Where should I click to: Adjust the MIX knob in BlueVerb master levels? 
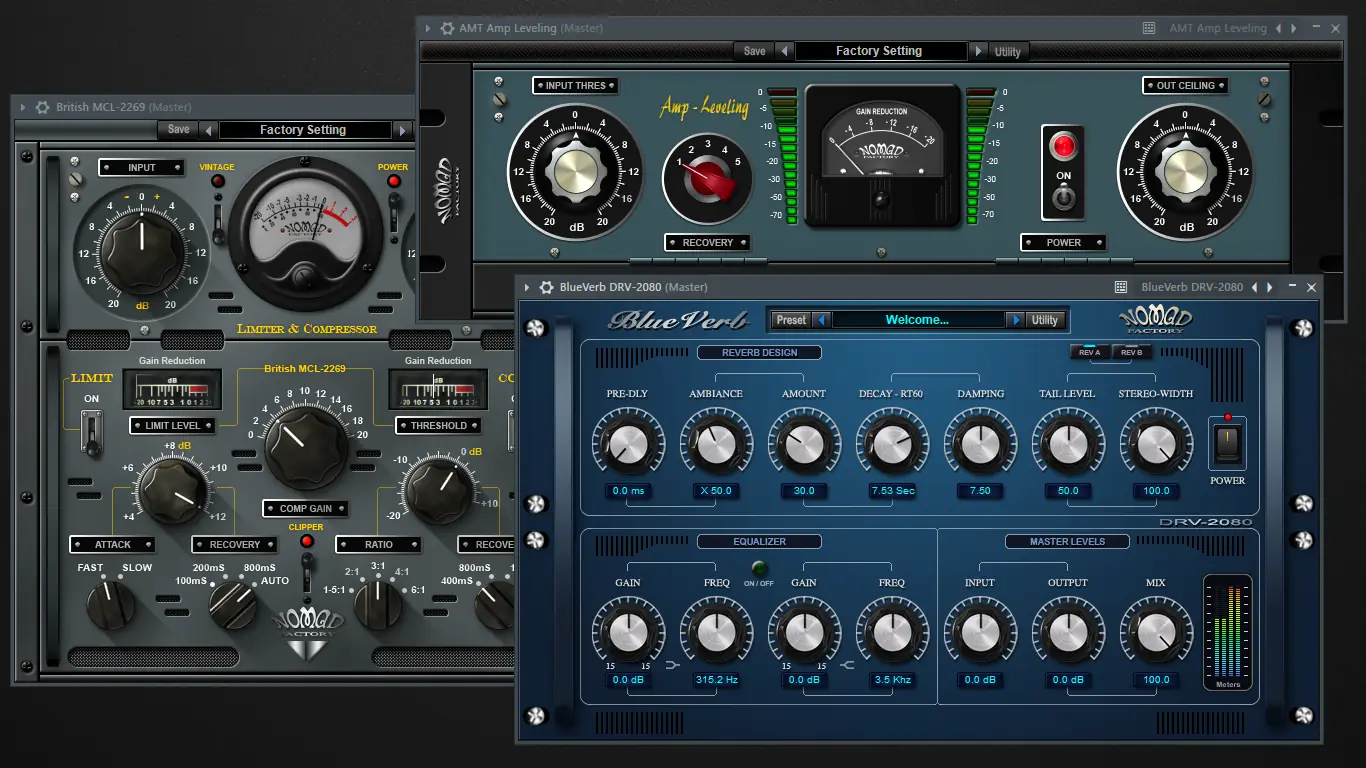1156,632
